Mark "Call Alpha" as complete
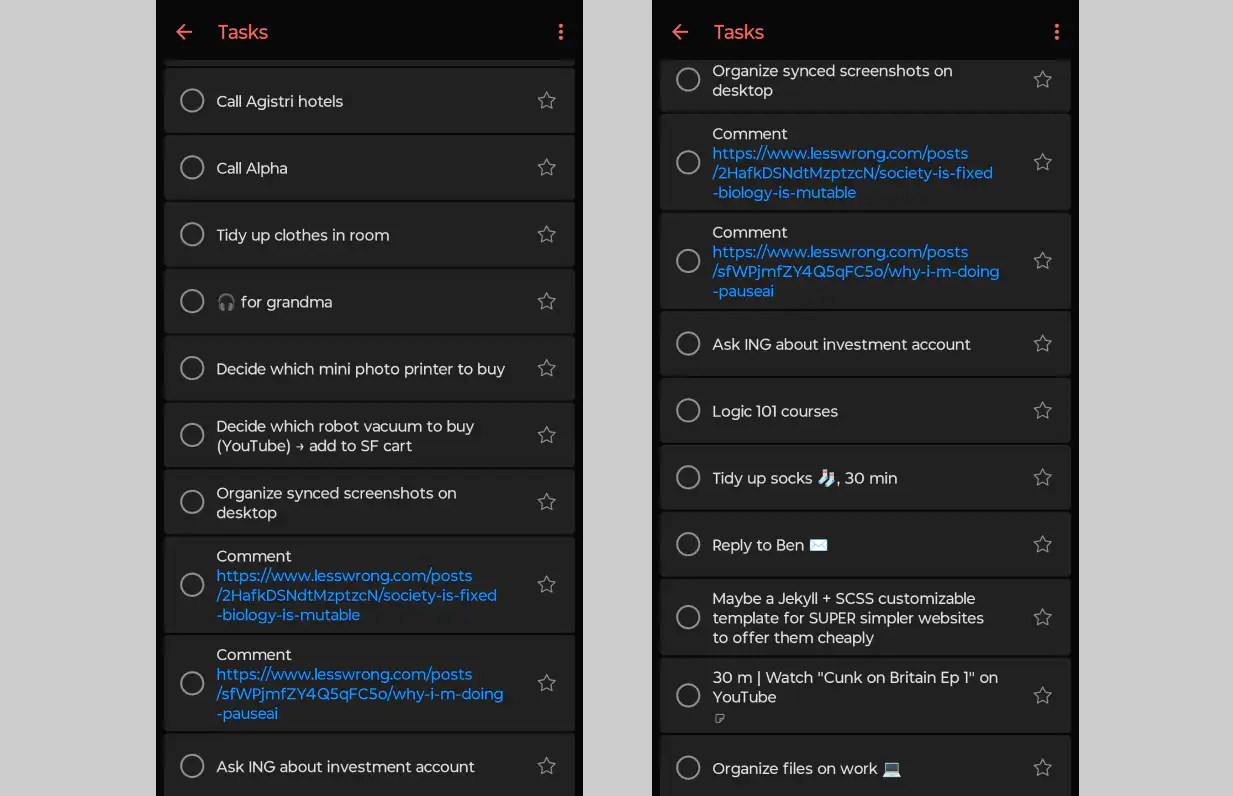The image size is (1233, 796). tap(192, 167)
